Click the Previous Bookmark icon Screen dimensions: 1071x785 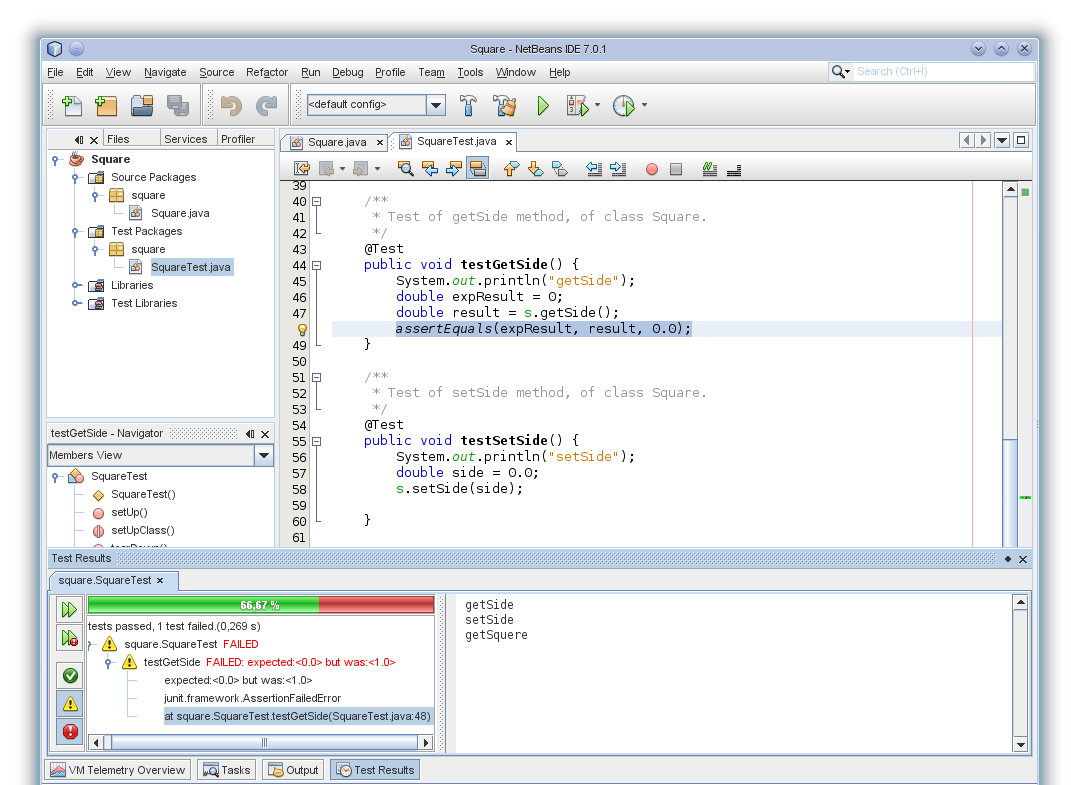click(x=511, y=169)
